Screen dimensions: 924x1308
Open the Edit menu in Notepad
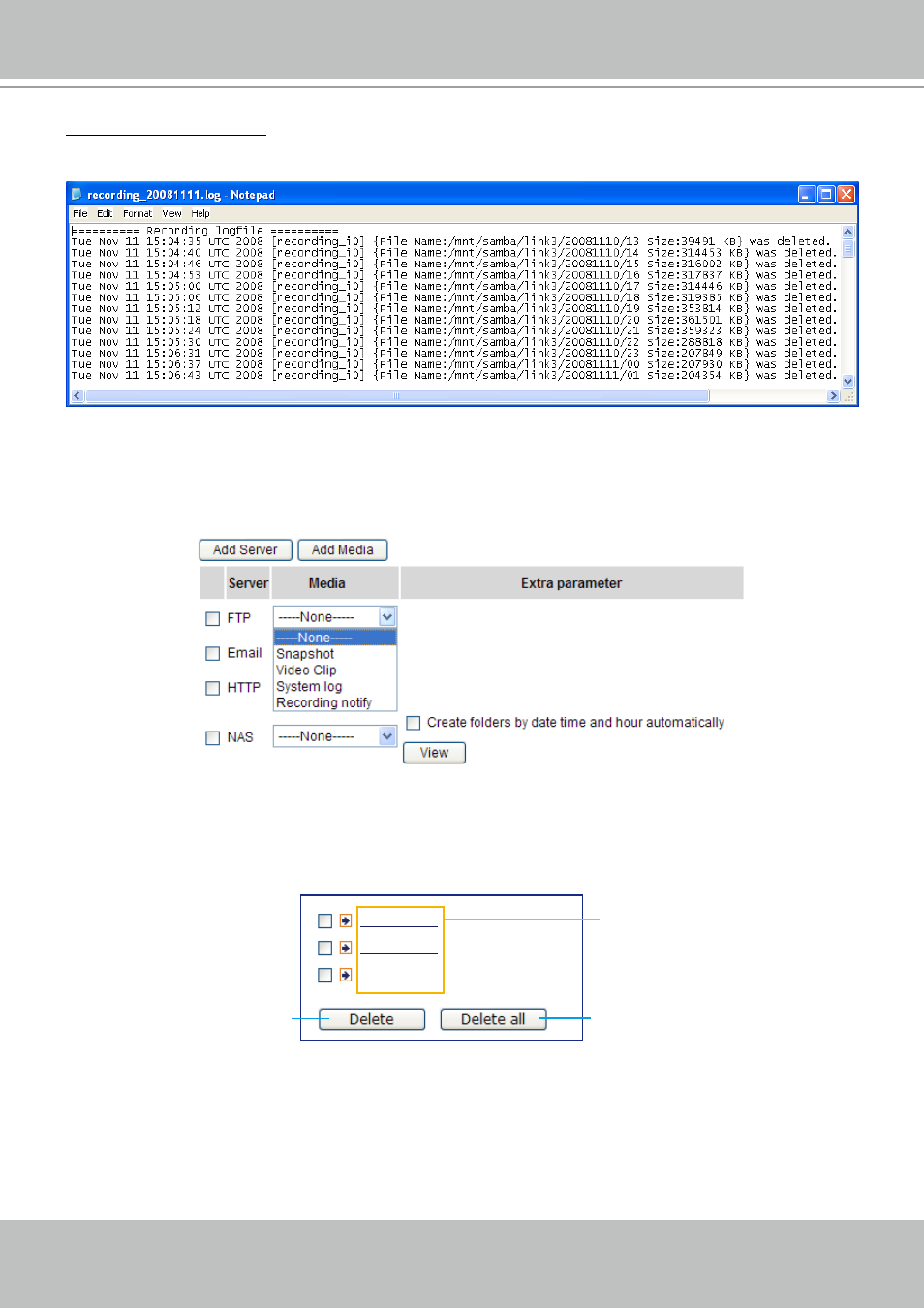(x=105, y=214)
